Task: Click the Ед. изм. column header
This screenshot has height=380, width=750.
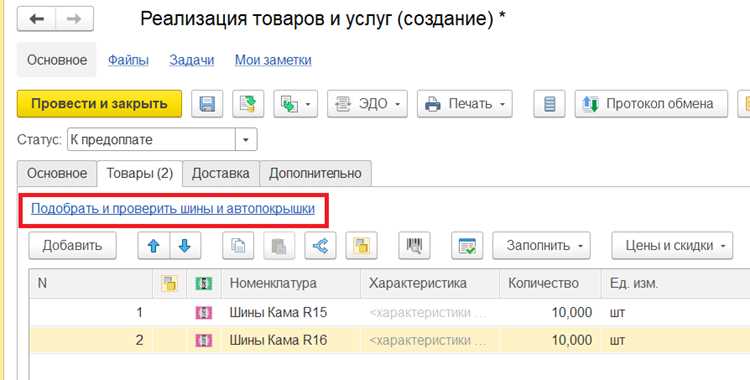Action: [675, 283]
